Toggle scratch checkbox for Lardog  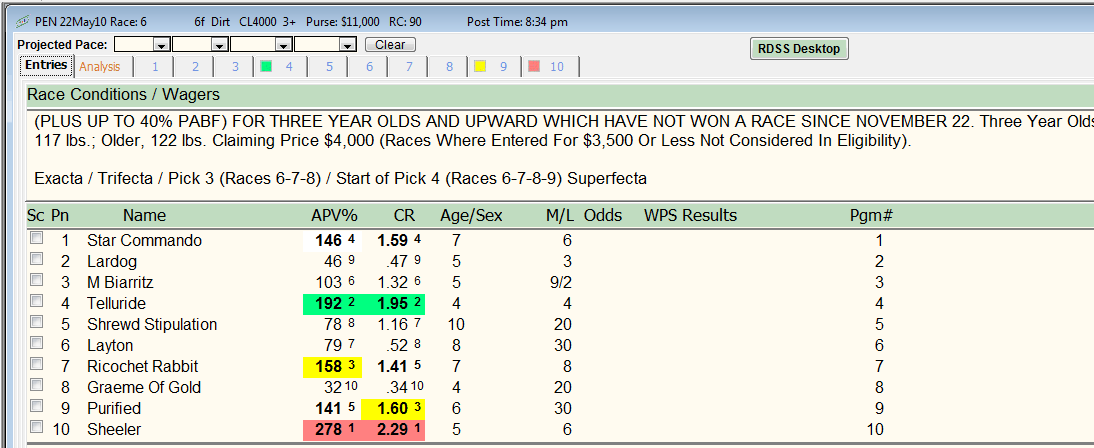[x=36, y=260]
